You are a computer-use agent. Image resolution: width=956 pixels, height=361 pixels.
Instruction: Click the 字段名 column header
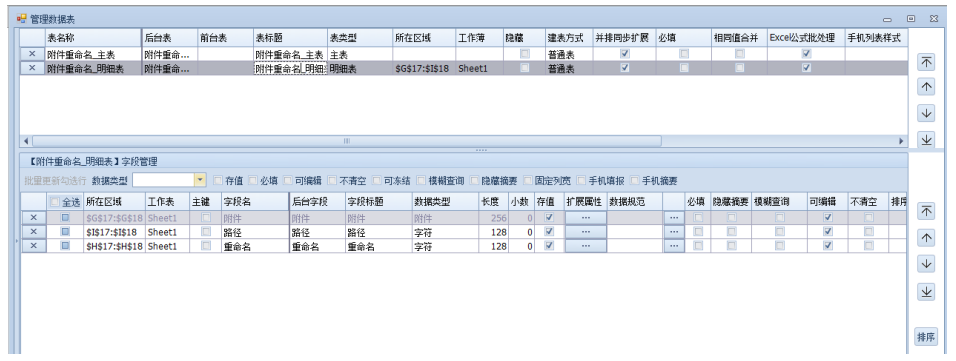tap(255, 202)
